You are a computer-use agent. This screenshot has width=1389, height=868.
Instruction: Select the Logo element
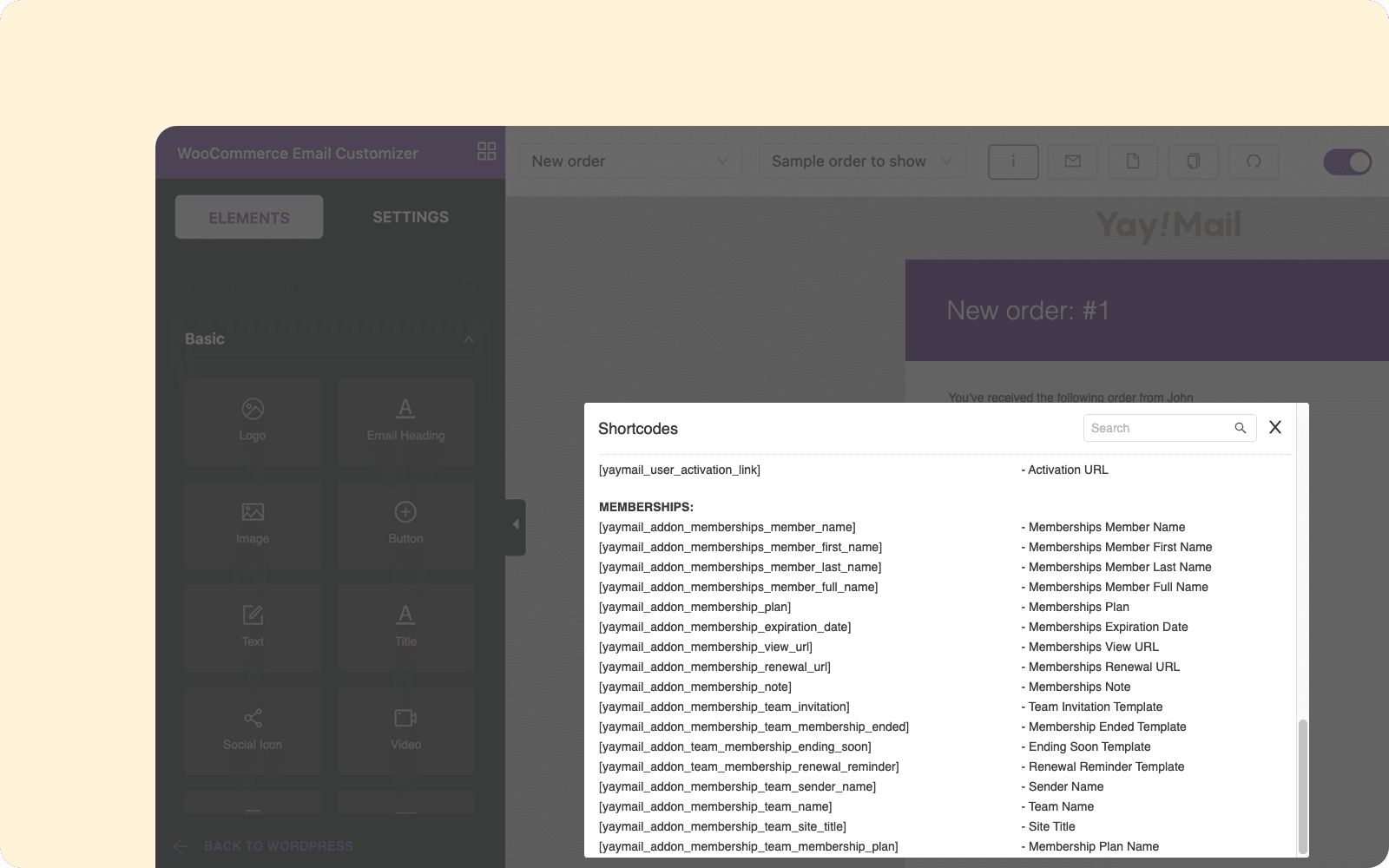click(x=253, y=421)
